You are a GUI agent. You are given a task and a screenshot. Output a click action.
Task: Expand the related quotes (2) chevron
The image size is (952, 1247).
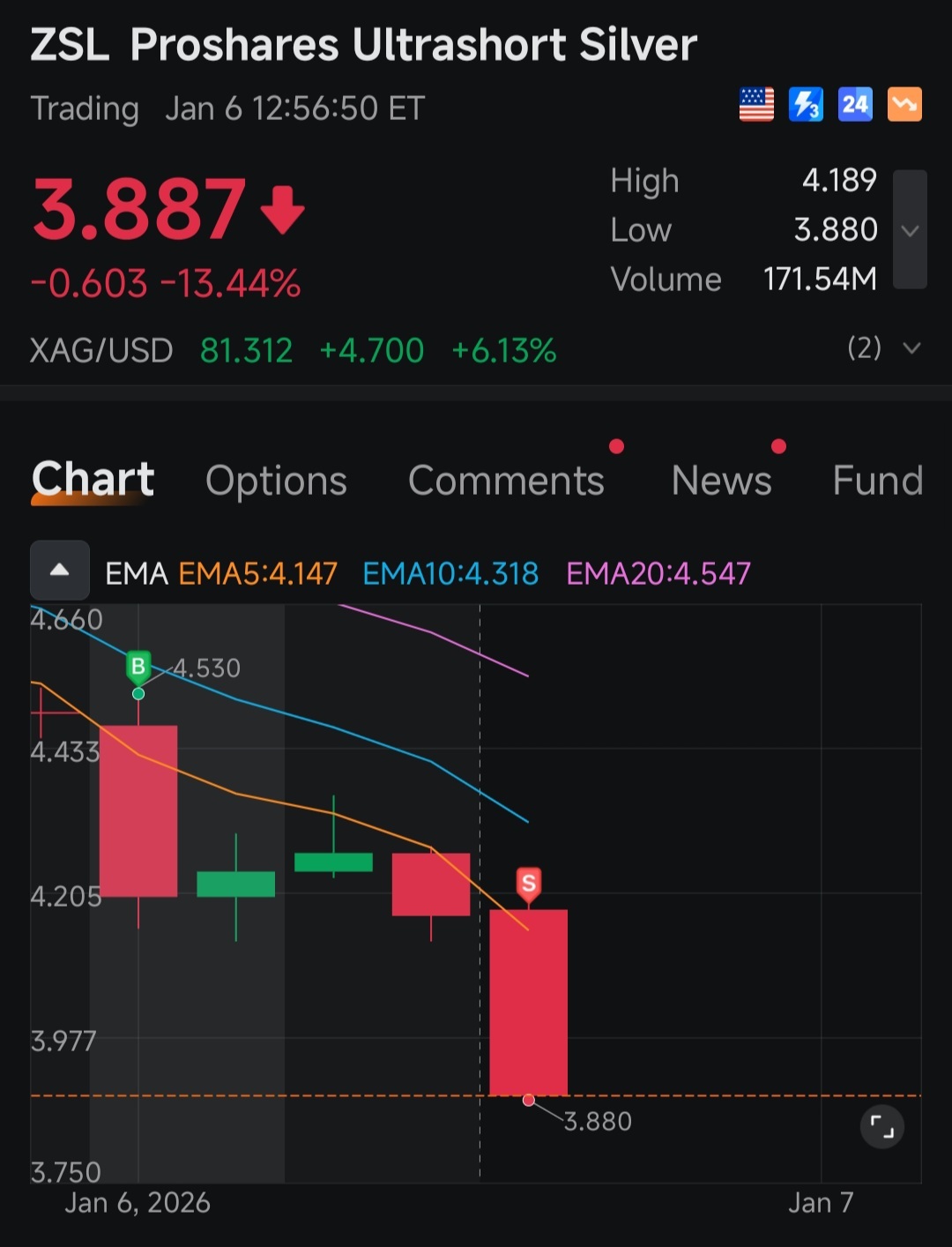(x=912, y=348)
